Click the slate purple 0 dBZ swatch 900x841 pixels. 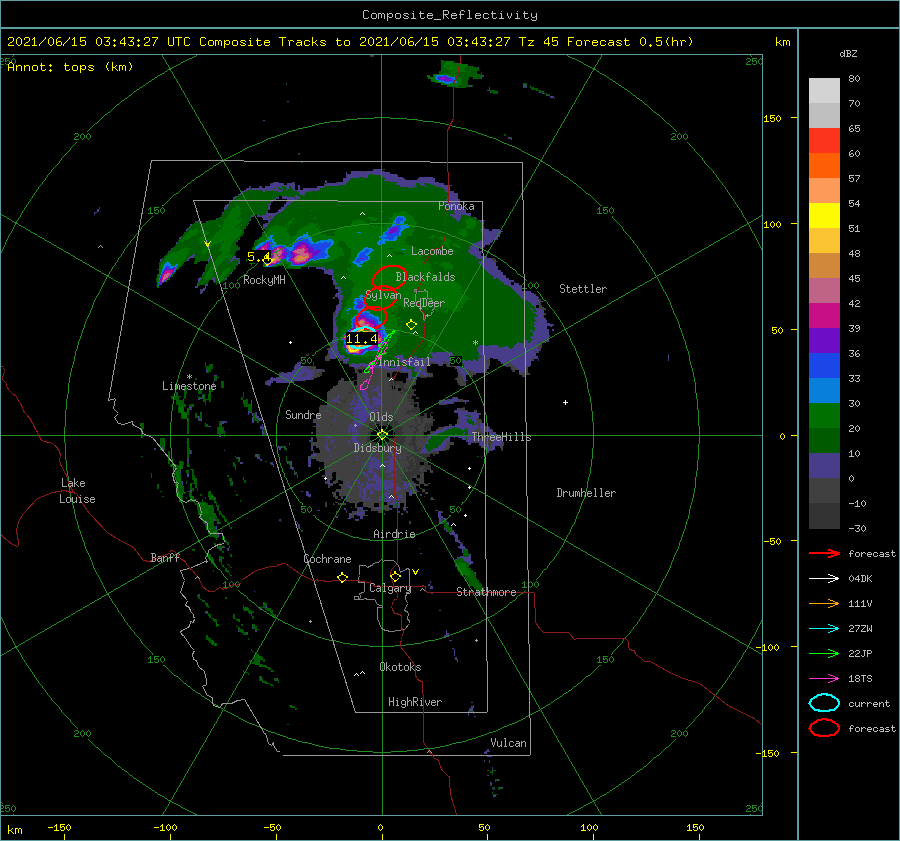click(x=824, y=465)
